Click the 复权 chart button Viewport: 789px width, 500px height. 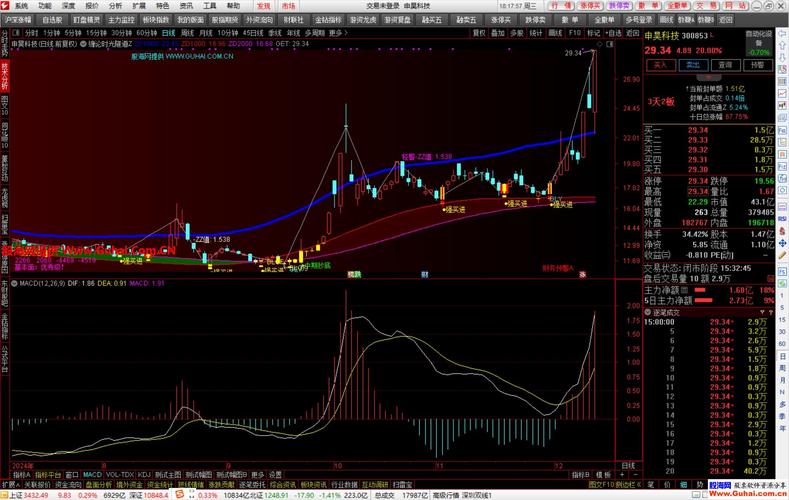479,33
